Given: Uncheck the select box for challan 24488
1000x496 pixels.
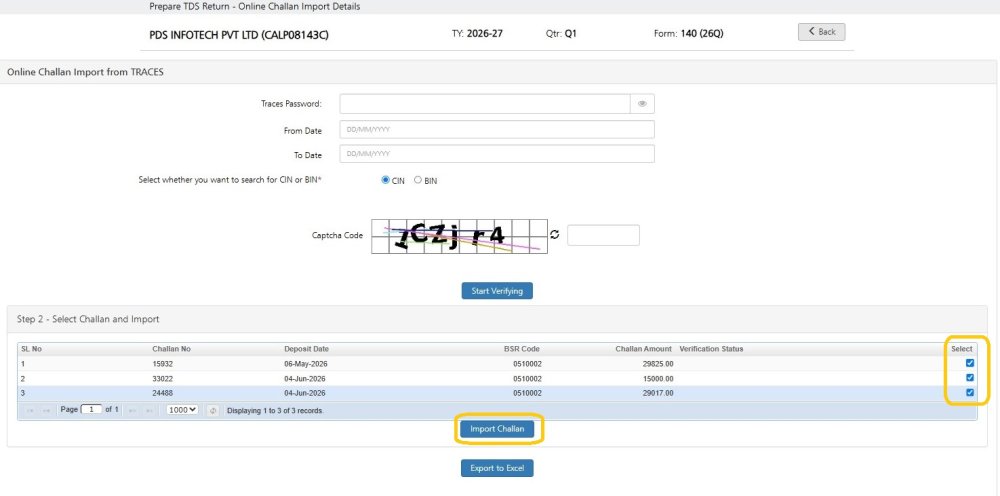Looking at the screenshot, I should click(x=970, y=393).
